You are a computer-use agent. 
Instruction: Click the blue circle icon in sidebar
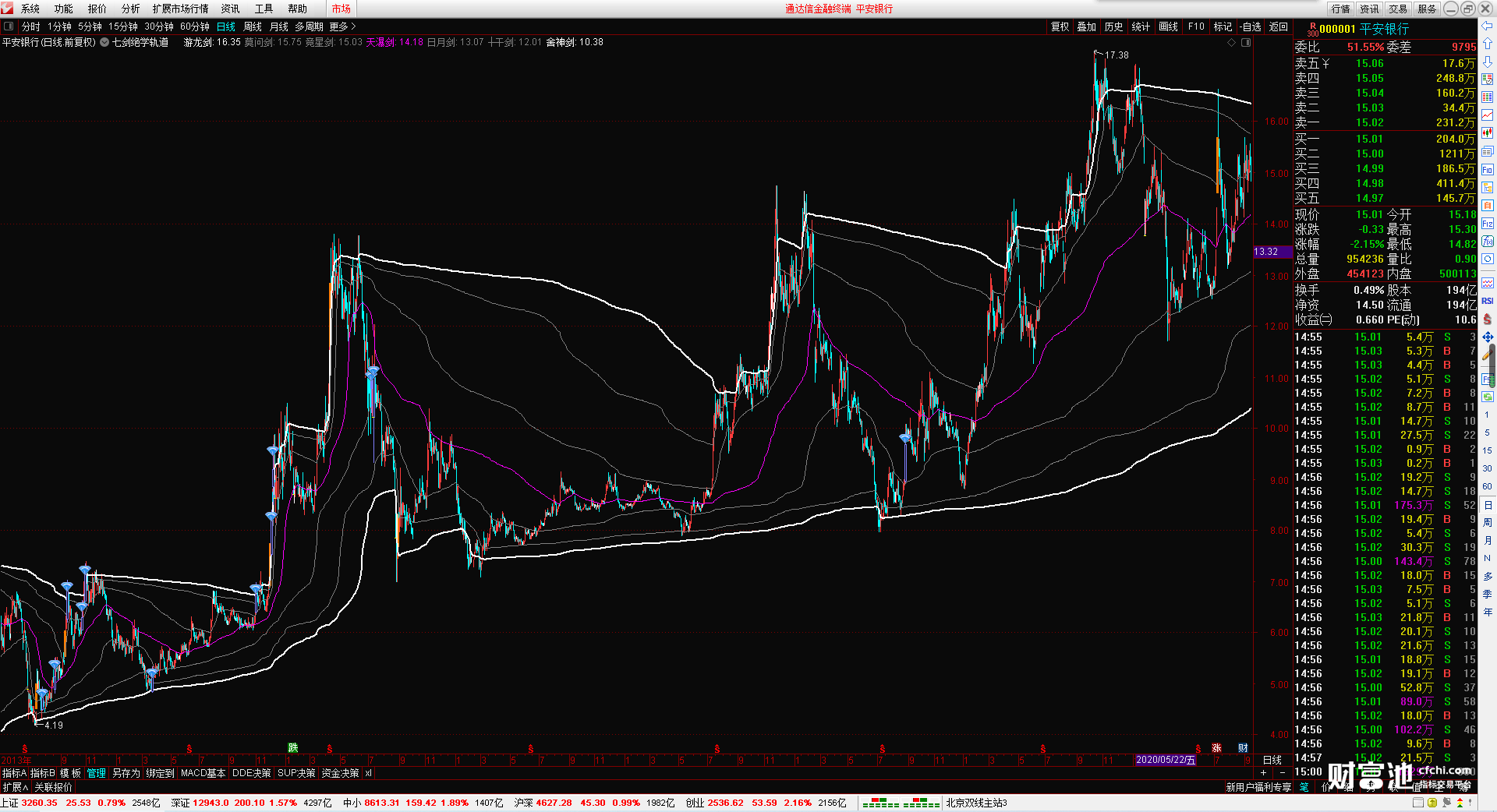pos(1487,259)
